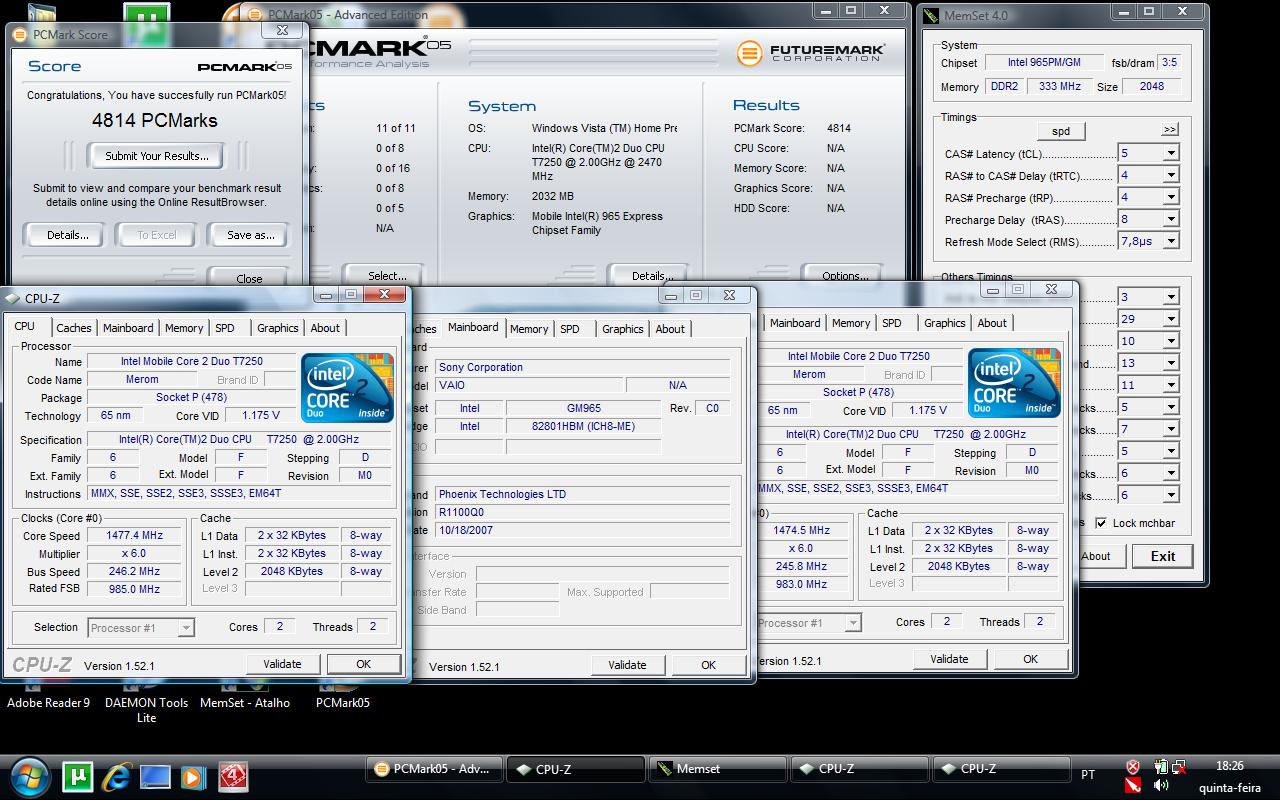Image resolution: width=1280 pixels, height=800 pixels.
Task: Click the MemSet 4.0 title bar icon
Action: [x=931, y=15]
